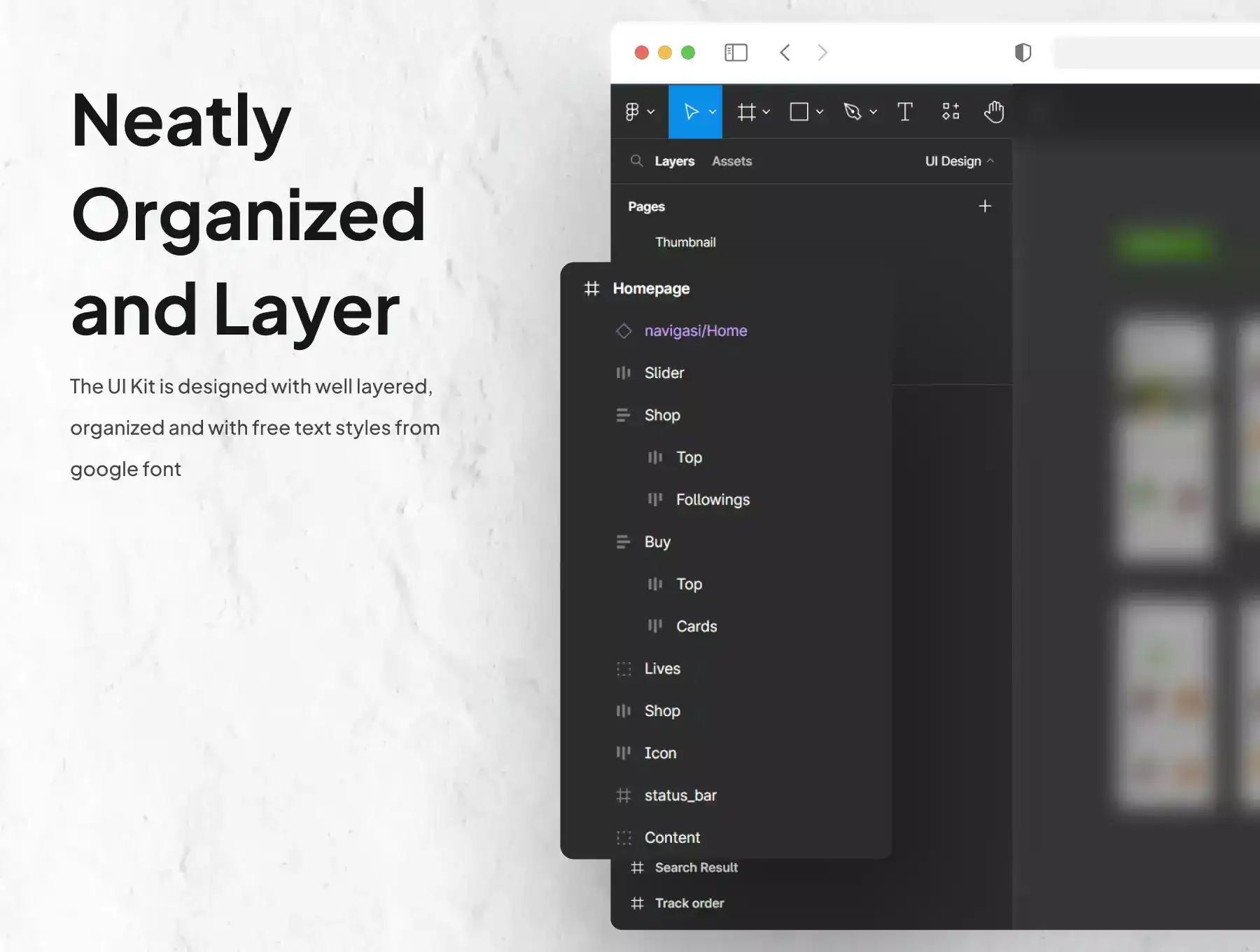Image resolution: width=1260 pixels, height=952 pixels.
Task: Open the Figma main menu dropdown
Action: point(639,112)
